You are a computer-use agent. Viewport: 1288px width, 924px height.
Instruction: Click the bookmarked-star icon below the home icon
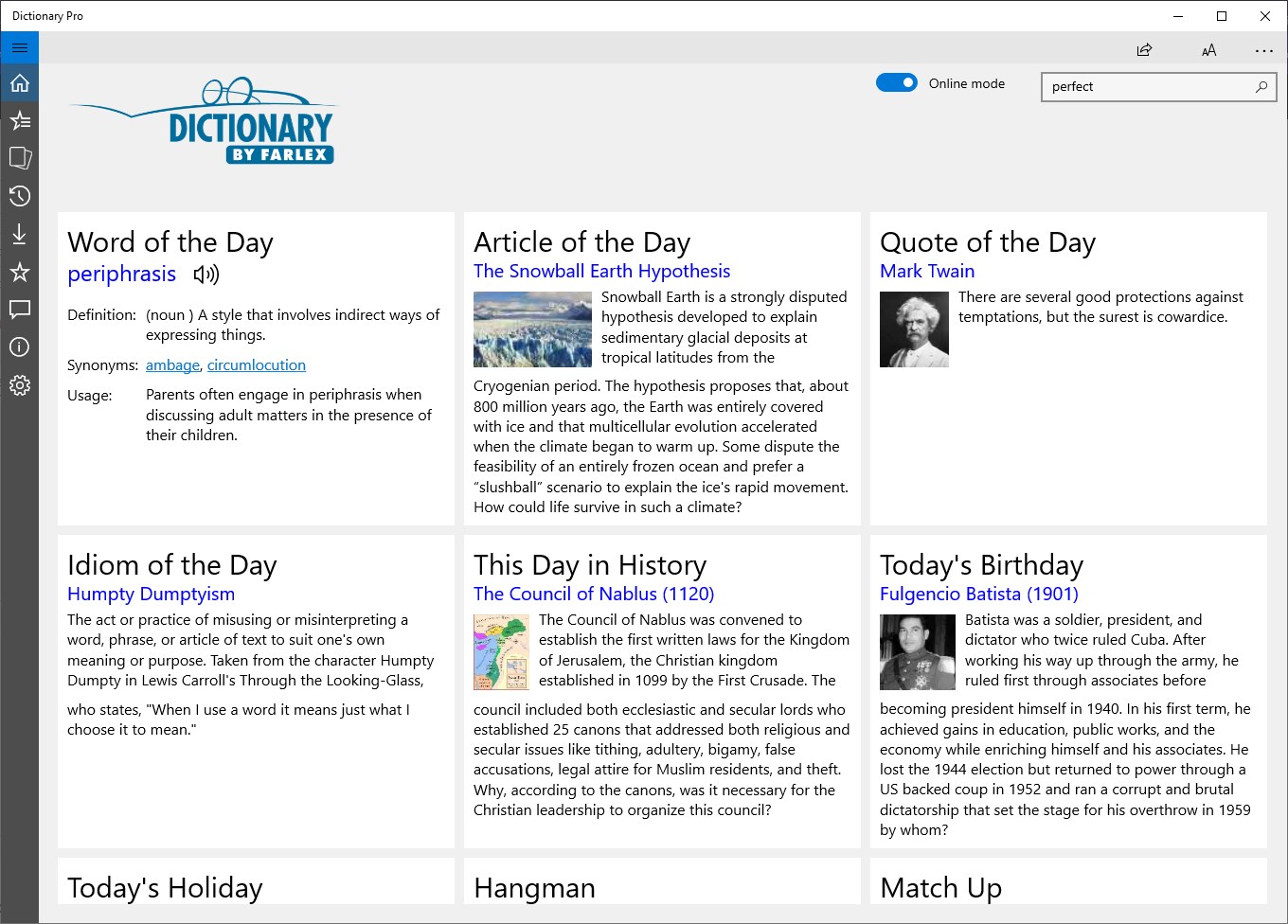pyautogui.click(x=19, y=120)
